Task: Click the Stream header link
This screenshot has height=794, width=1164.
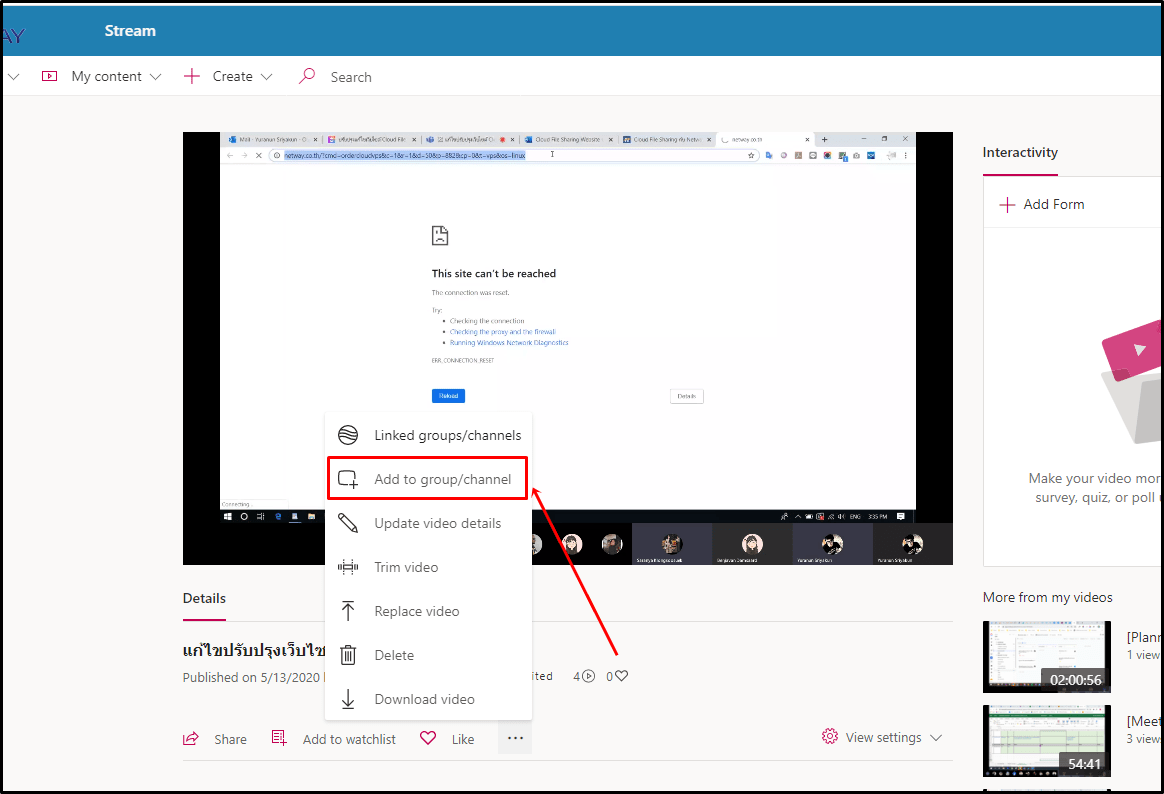Action: pos(130,31)
